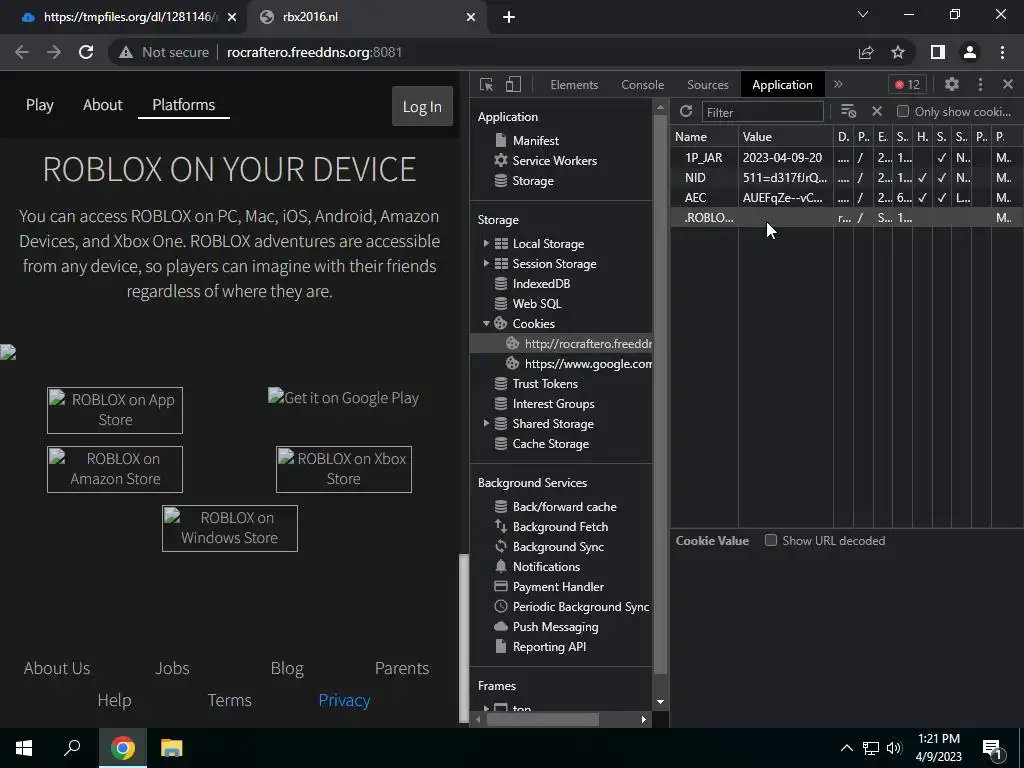Screen dimensions: 1024x768
Task: Switch to the Console tab
Action: pyautogui.click(x=643, y=85)
